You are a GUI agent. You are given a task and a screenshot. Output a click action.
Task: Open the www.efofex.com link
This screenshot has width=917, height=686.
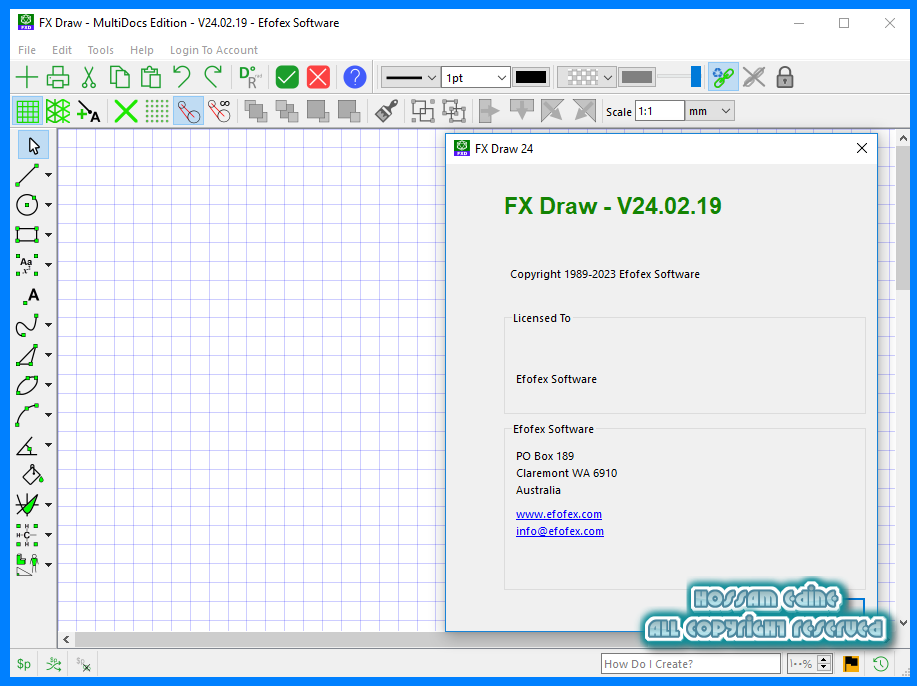point(559,514)
